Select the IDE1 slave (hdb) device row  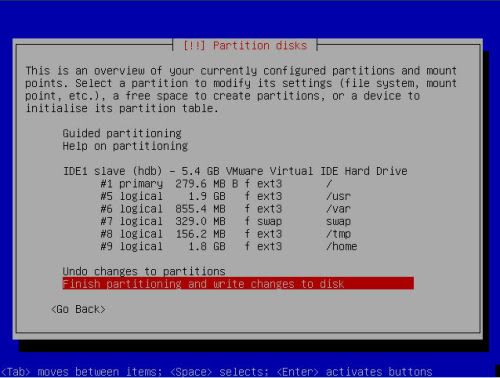point(235,171)
